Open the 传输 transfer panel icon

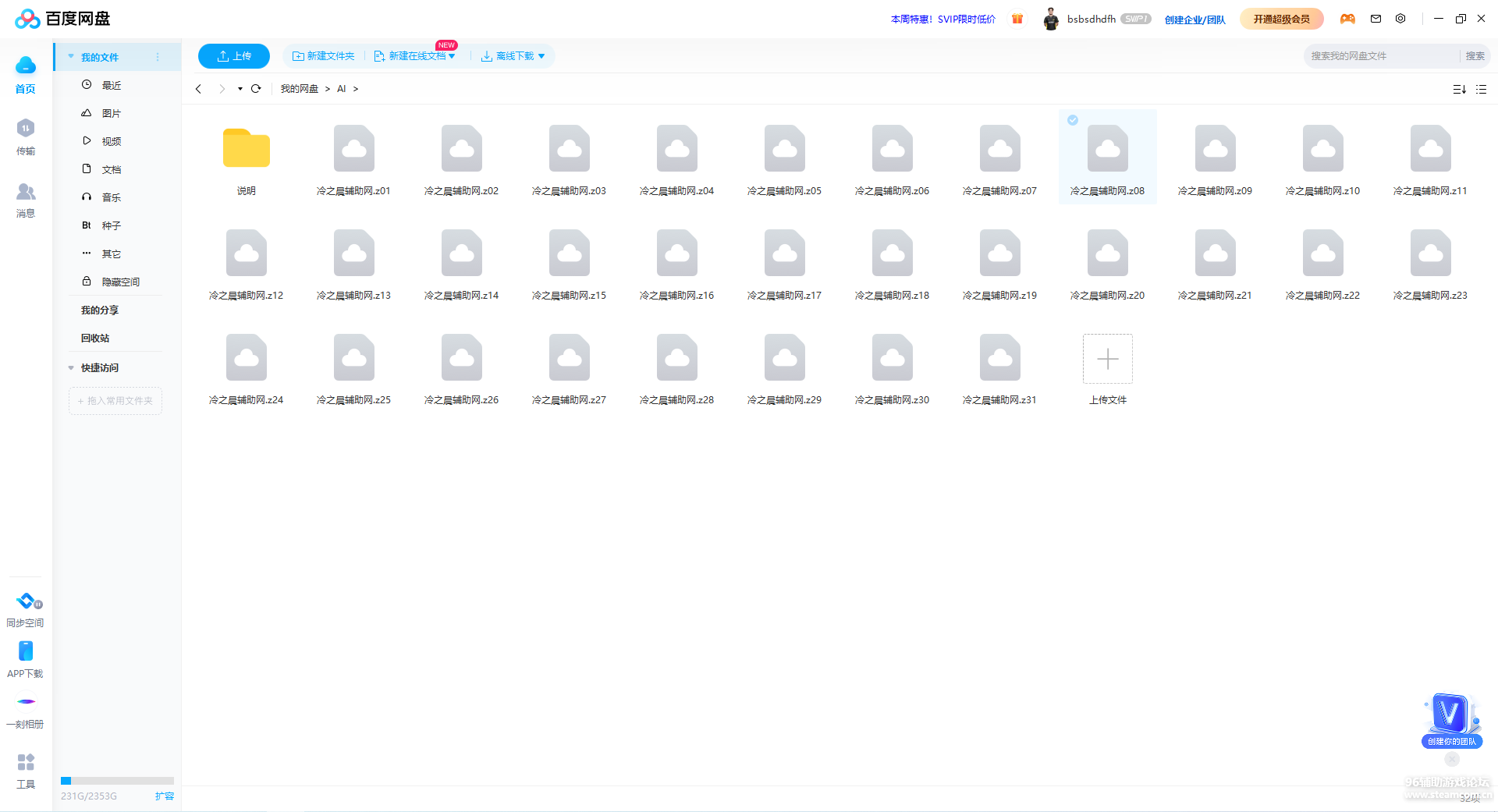(x=26, y=129)
